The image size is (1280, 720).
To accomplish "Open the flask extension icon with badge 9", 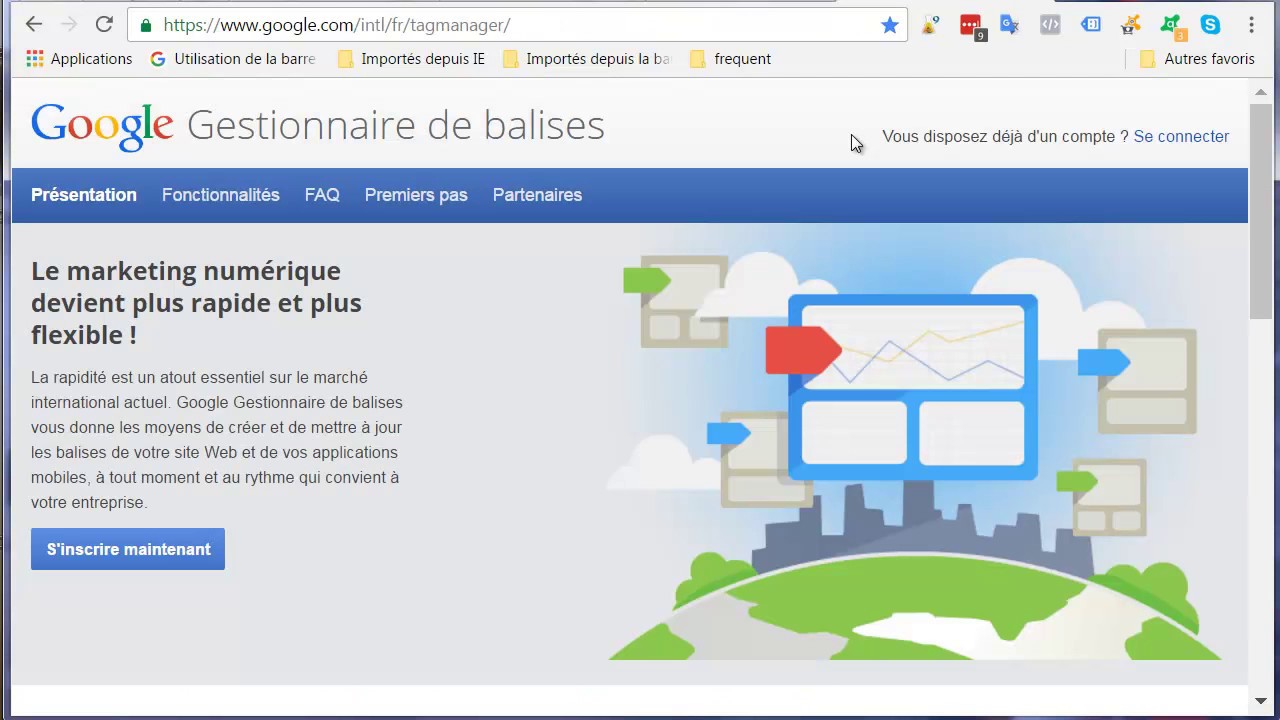I will (930, 25).
